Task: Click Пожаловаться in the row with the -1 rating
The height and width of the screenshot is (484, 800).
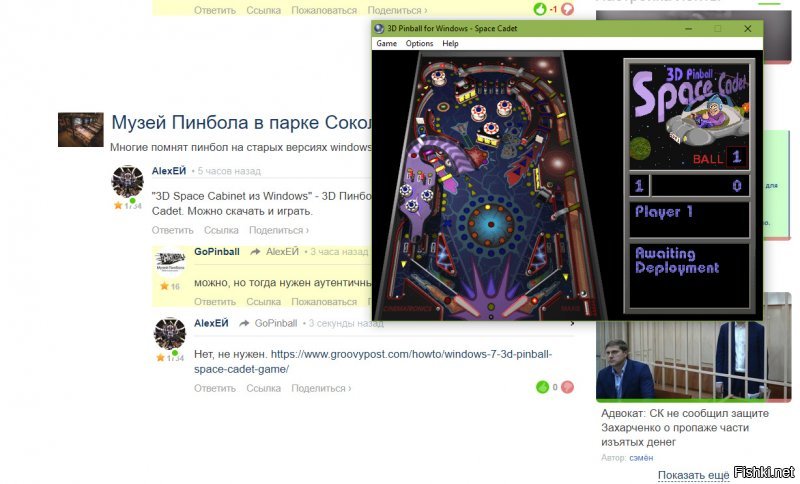Action: [x=324, y=10]
